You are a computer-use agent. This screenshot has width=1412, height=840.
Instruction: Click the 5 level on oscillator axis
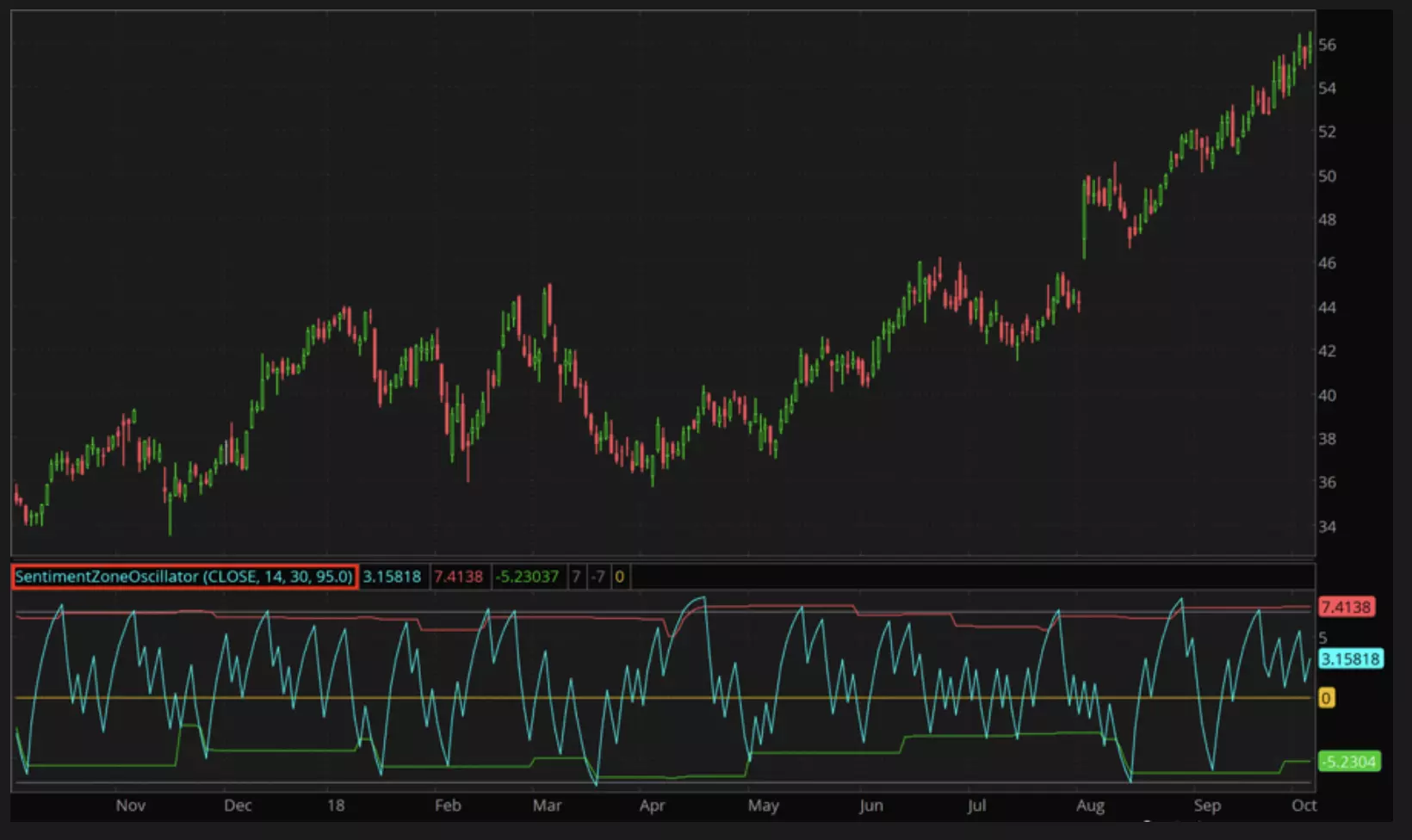[1323, 638]
